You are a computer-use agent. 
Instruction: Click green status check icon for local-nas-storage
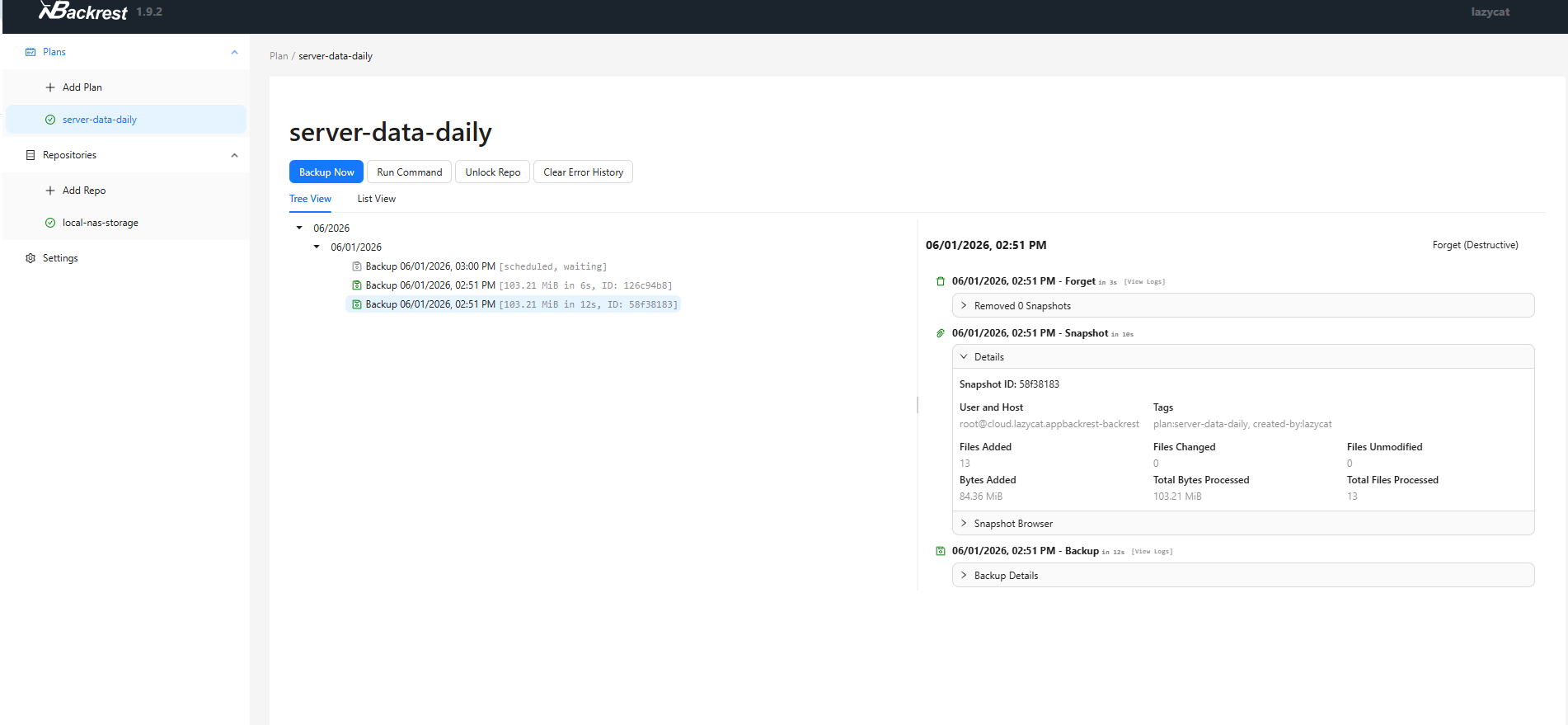[x=50, y=223]
